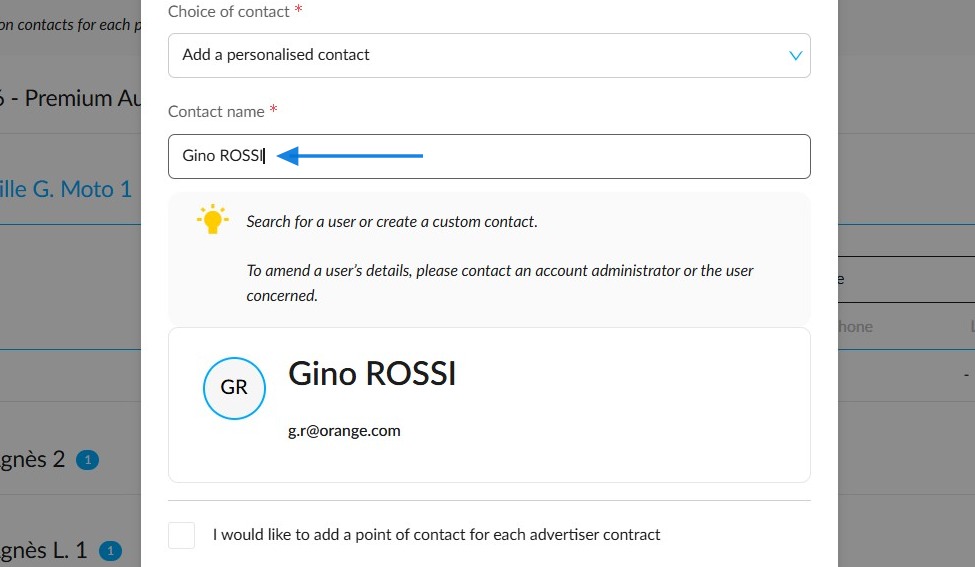Viewport: 975px width, 567px height.
Task: Click the Premium Au heading in background
Action: (70, 98)
